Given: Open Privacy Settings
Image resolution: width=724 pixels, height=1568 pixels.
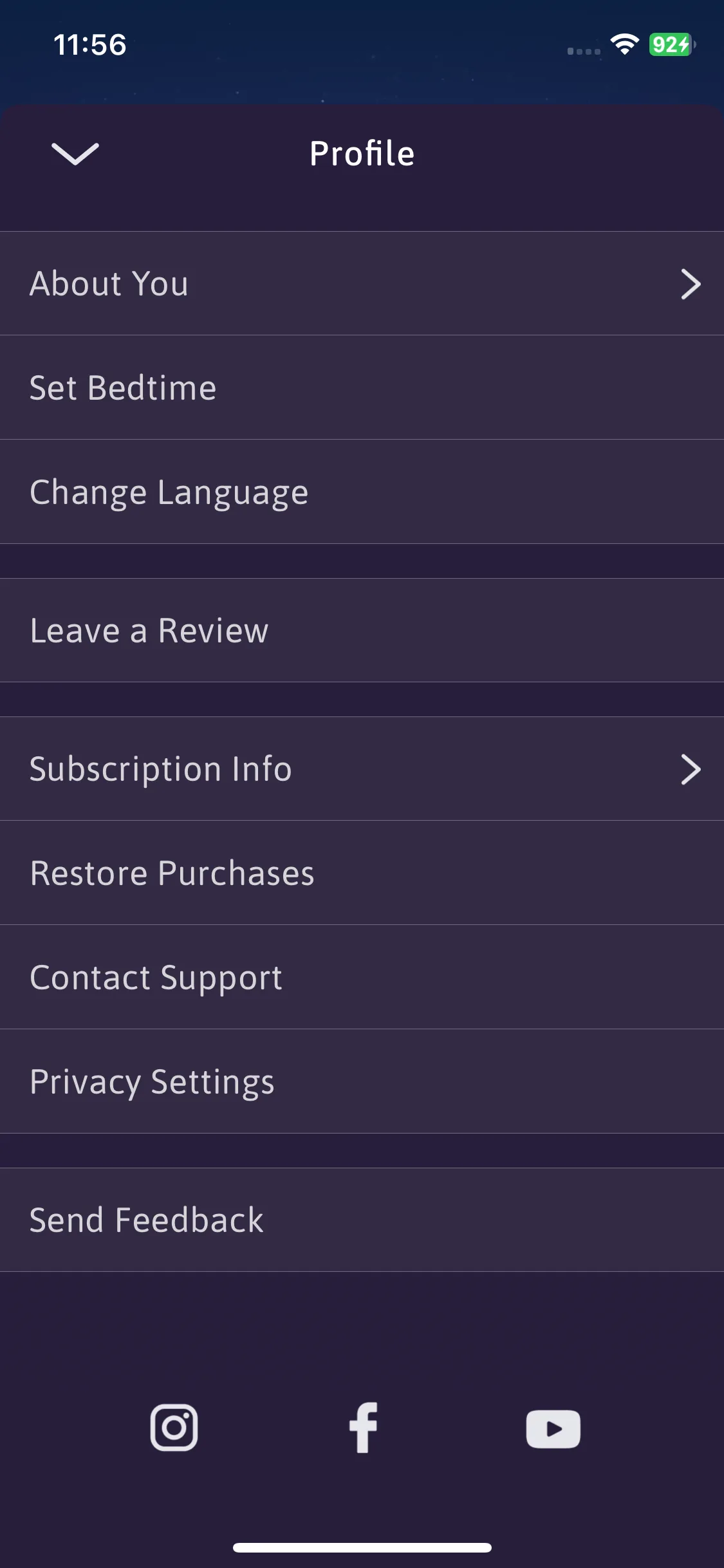Looking at the screenshot, I should (x=362, y=1081).
